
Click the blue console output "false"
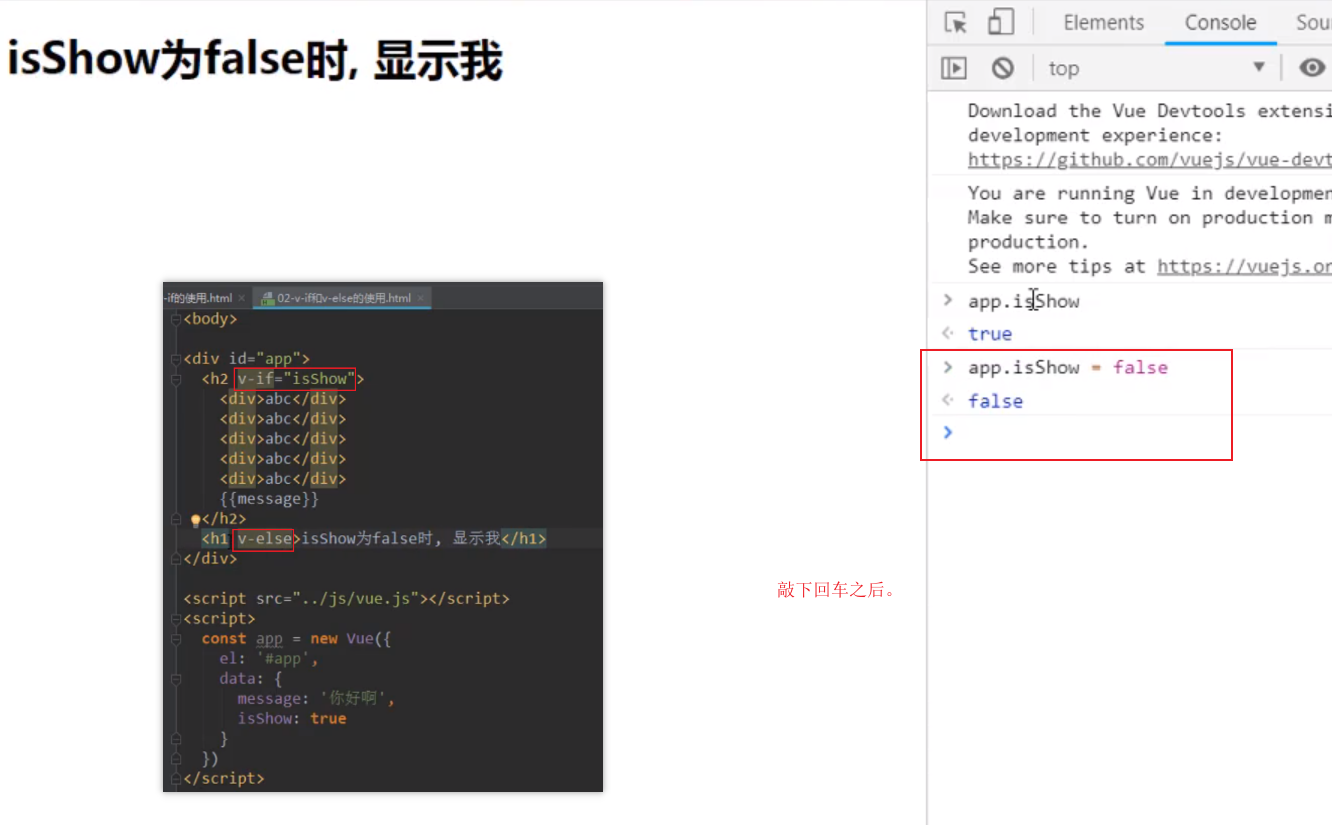pos(995,401)
